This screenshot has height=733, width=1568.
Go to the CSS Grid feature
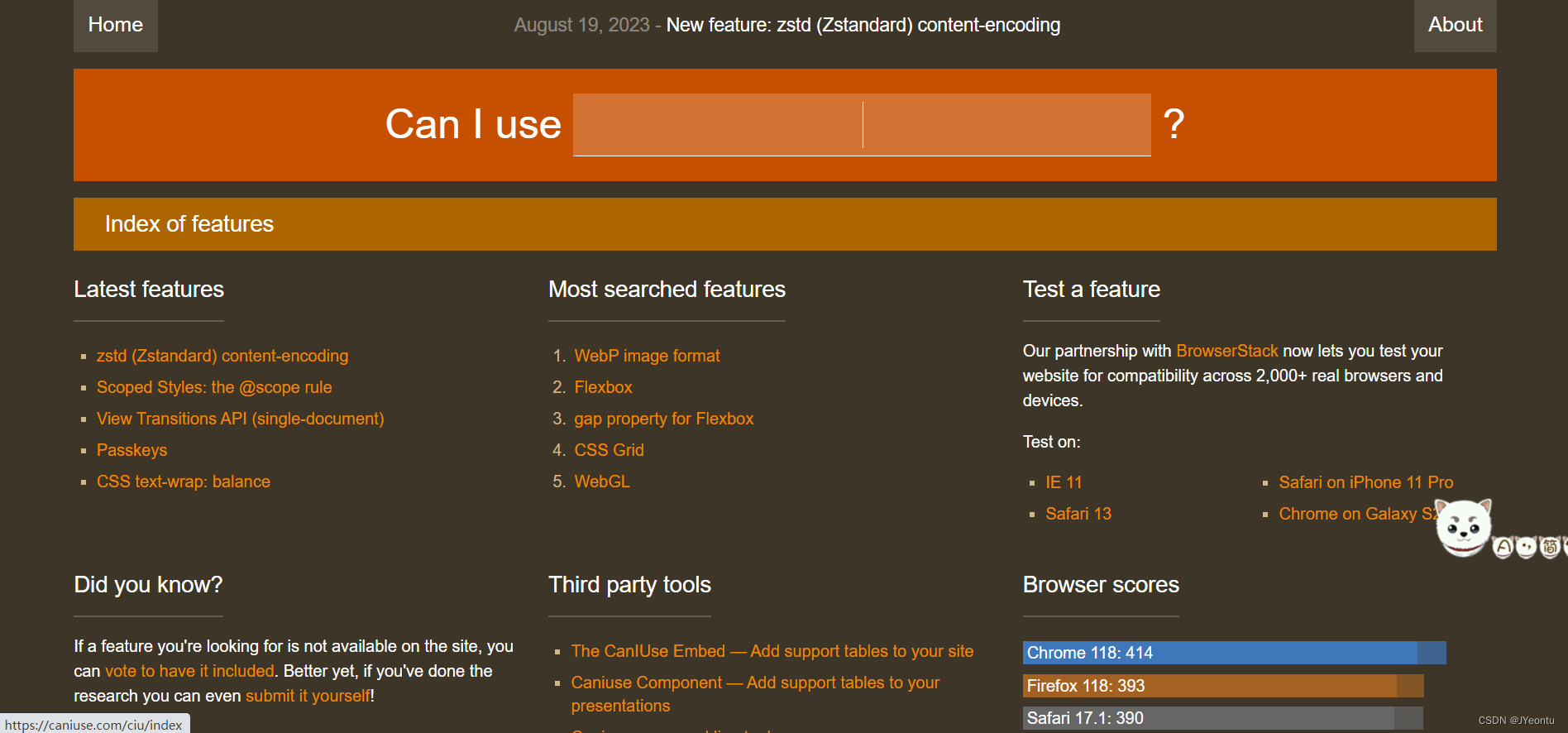click(x=609, y=450)
